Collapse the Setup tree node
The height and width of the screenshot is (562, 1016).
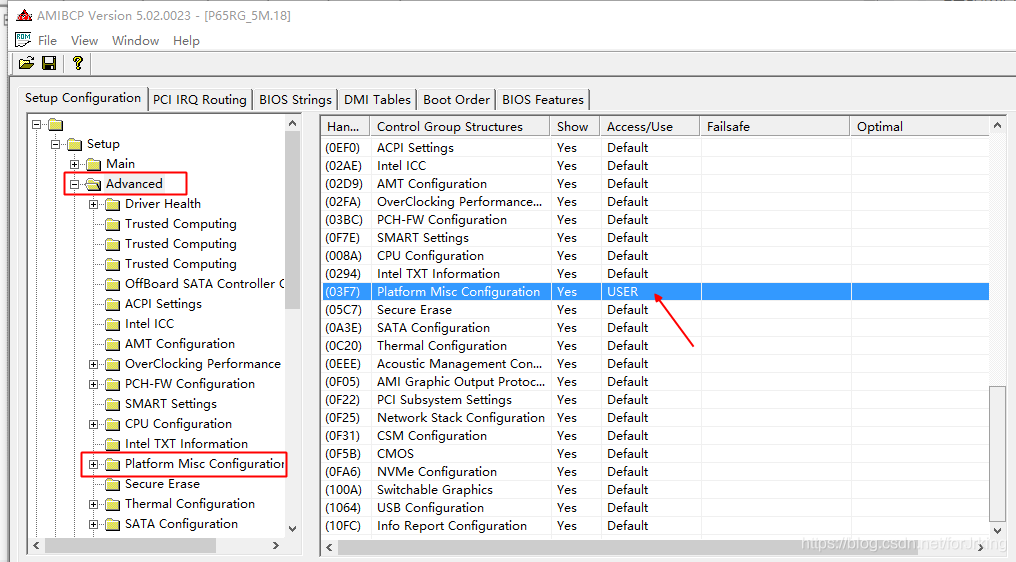[x=56, y=144]
